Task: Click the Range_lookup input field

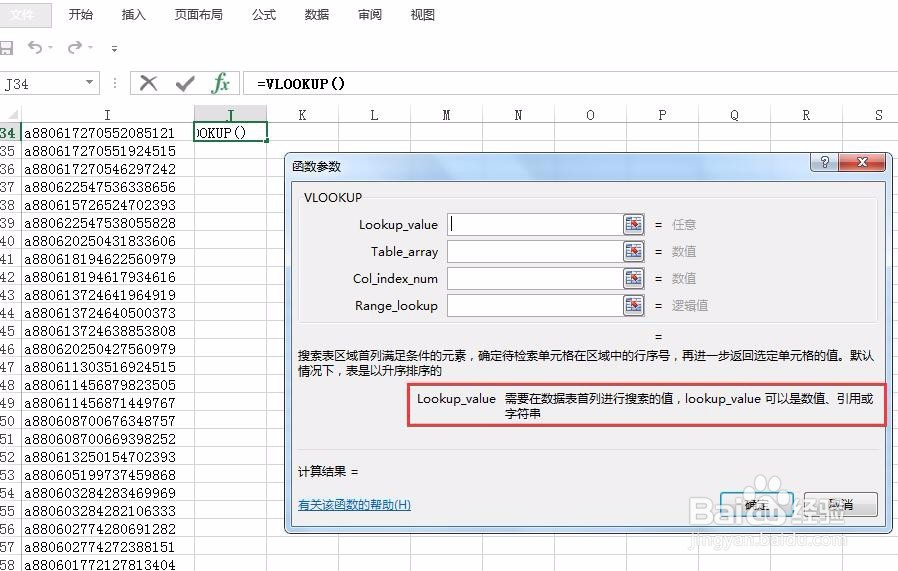Action: [x=534, y=305]
